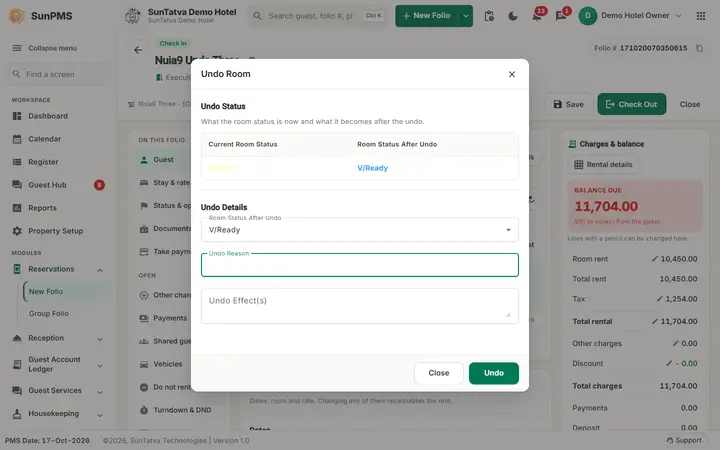This screenshot has height=450, width=720.
Task: Click the Guest Hub chat icon
Action: coord(17,185)
